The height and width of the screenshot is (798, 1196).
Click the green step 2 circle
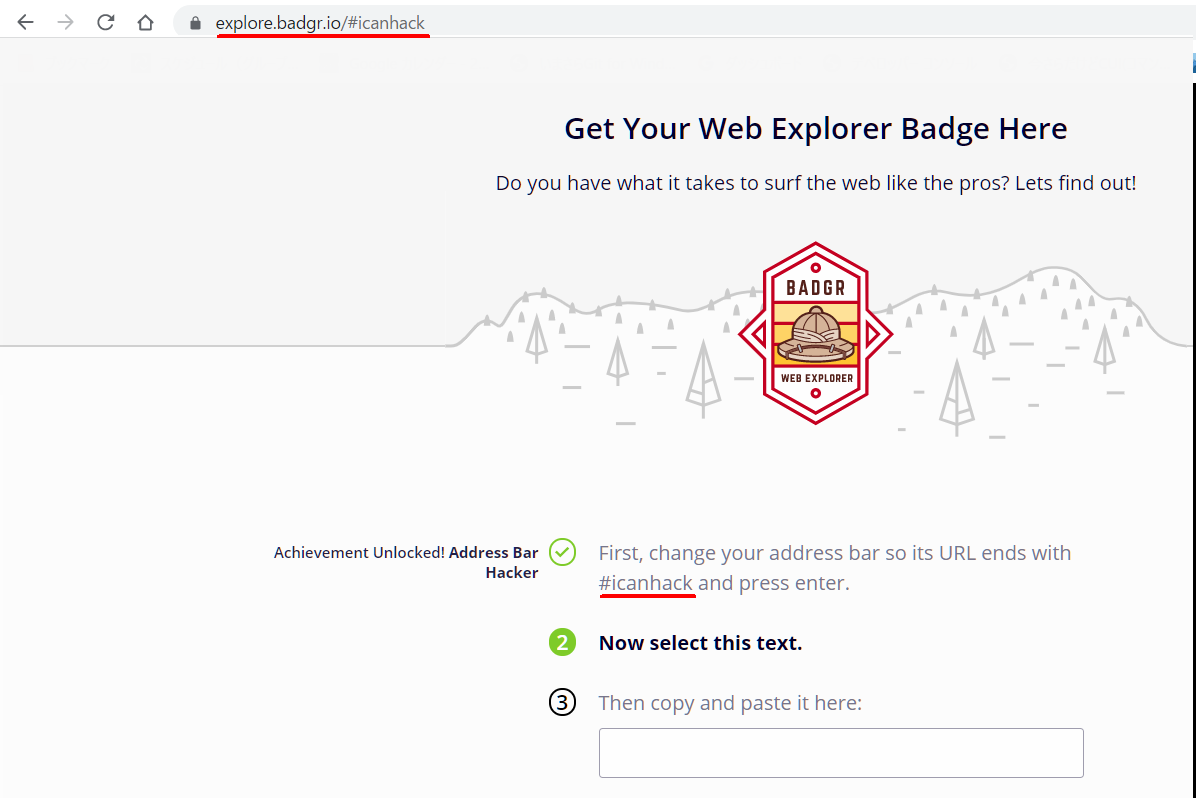click(562, 642)
